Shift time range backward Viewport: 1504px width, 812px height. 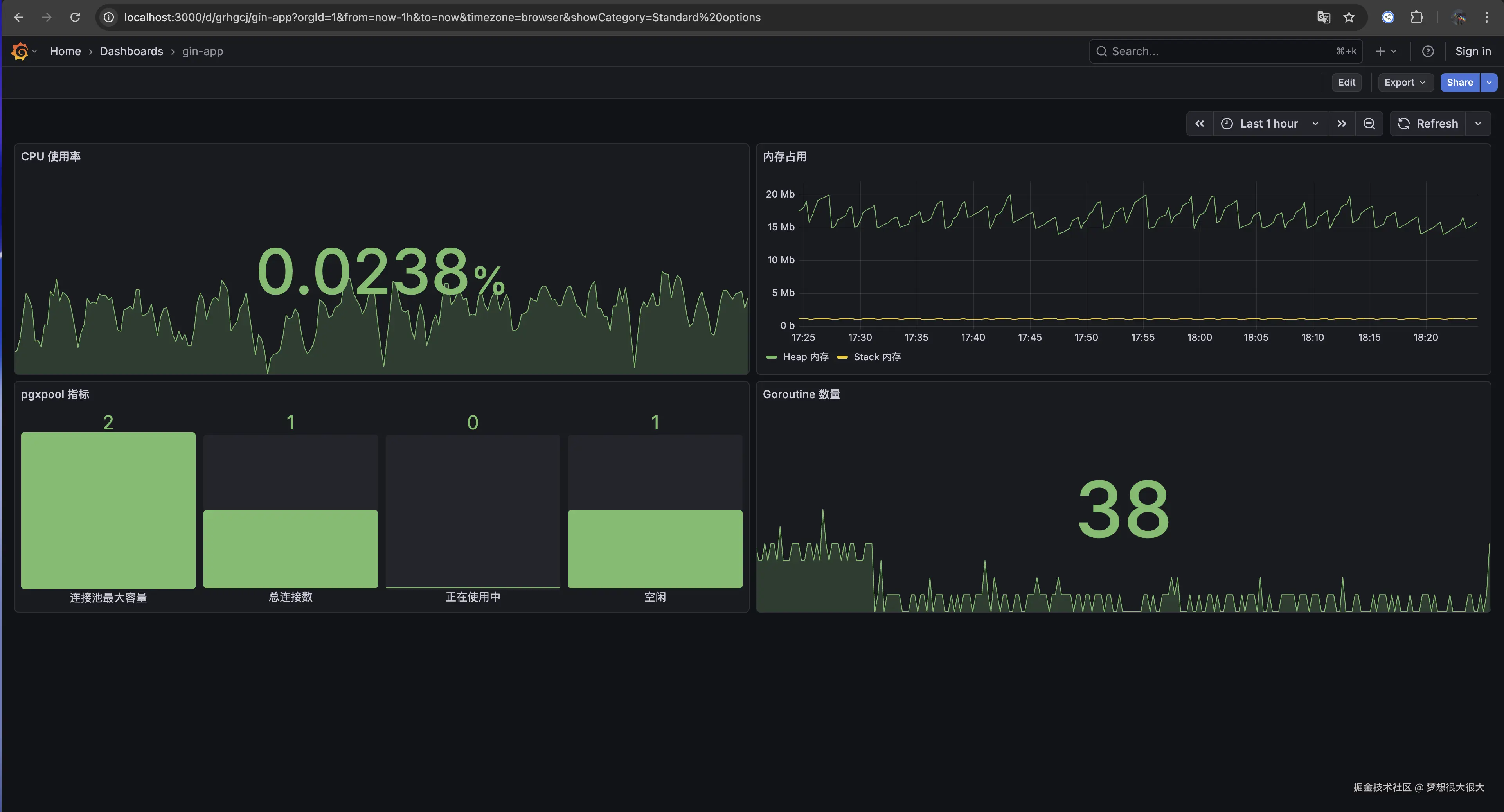[x=1199, y=124]
